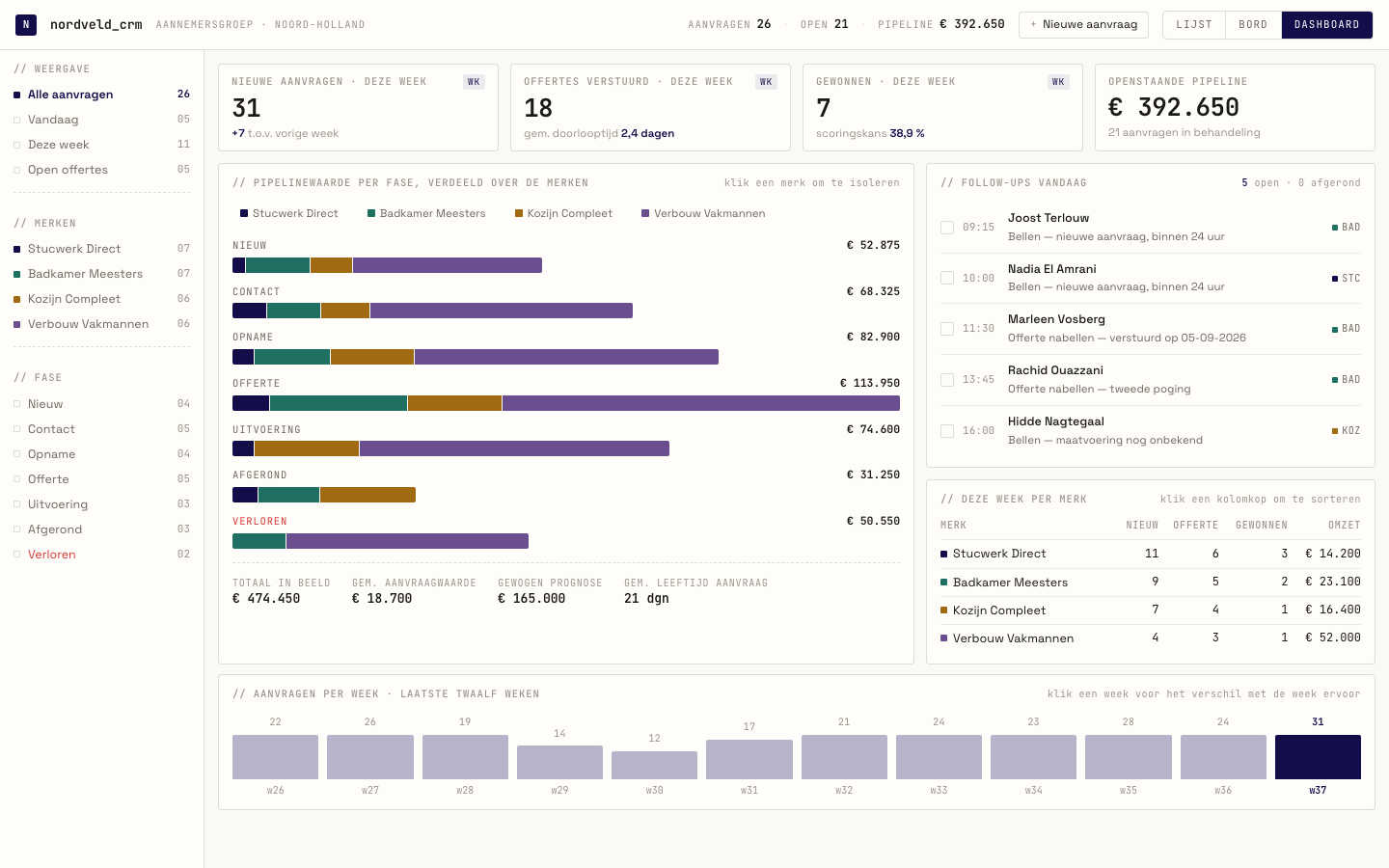Tick the Joost Terlouw follow-up checkbox
Viewport: 1389px width, 868px height.
tap(947, 228)
